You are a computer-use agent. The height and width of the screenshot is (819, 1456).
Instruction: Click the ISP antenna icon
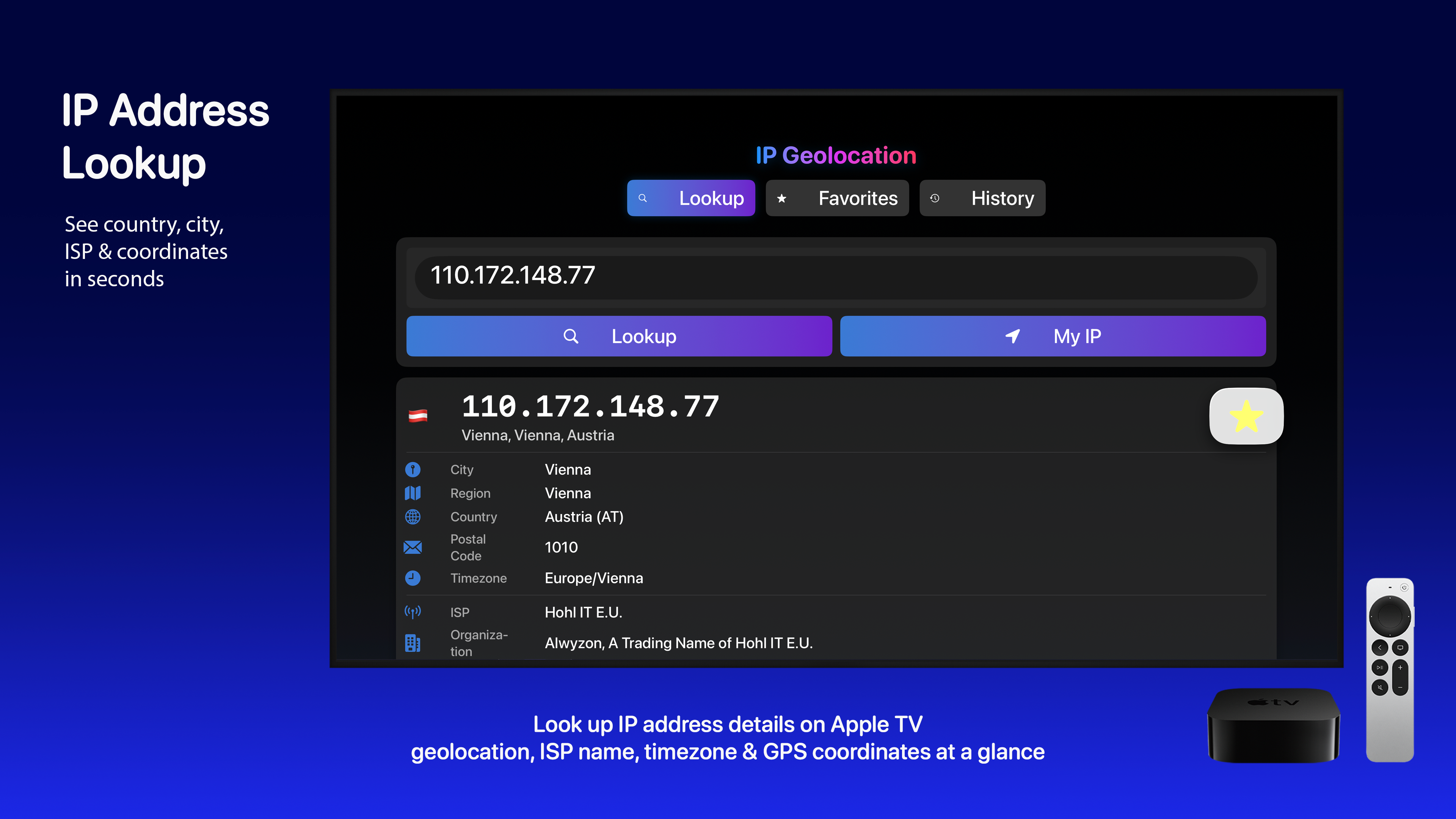point(413,612)
